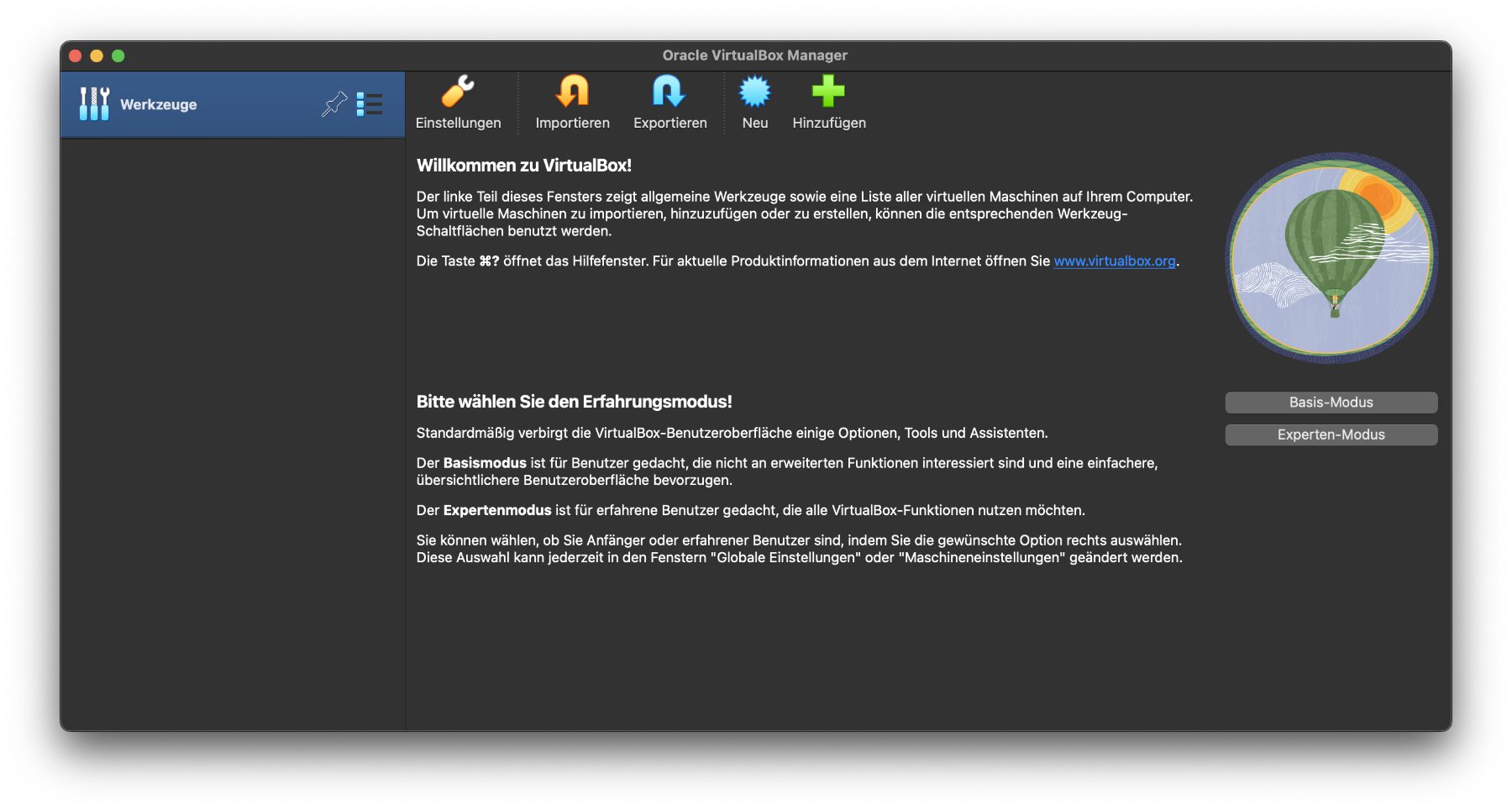Open the www.virtualbox.org link
Viewport: 1512px width, 811px height.
pos(1115,261)
